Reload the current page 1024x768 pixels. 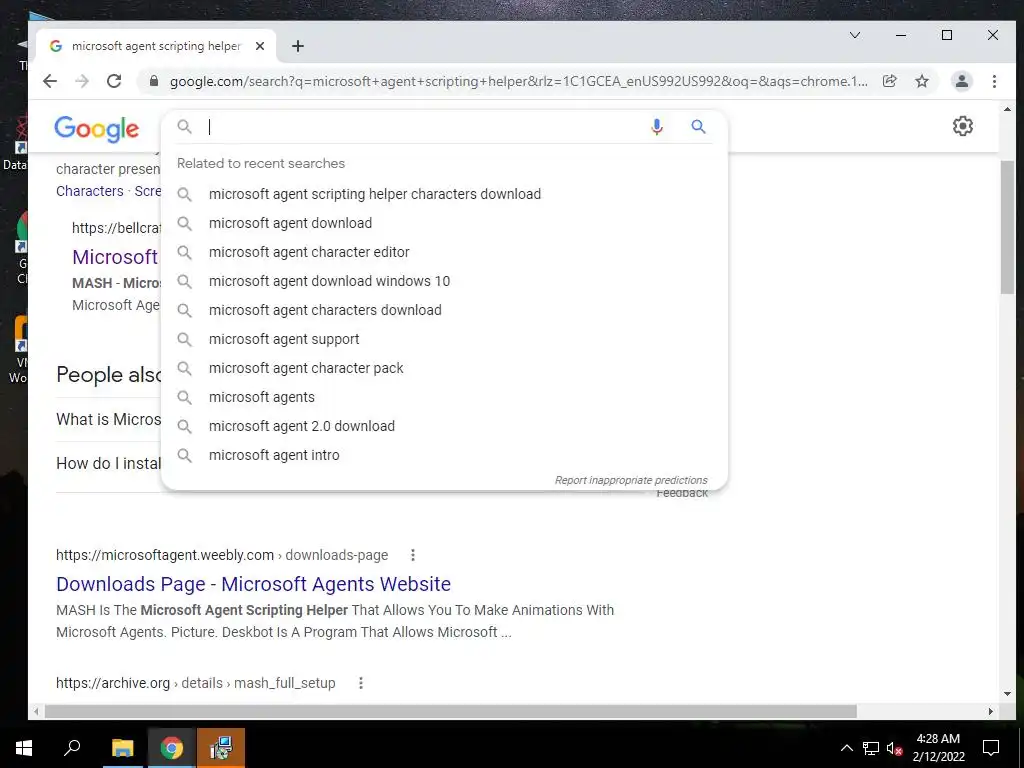(114, 81)
